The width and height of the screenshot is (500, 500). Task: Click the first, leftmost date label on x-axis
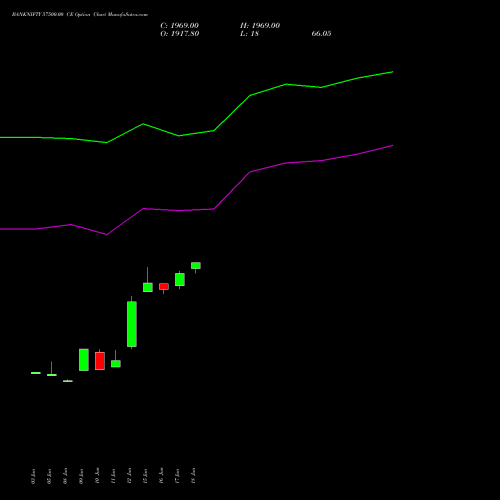point(33,476)
